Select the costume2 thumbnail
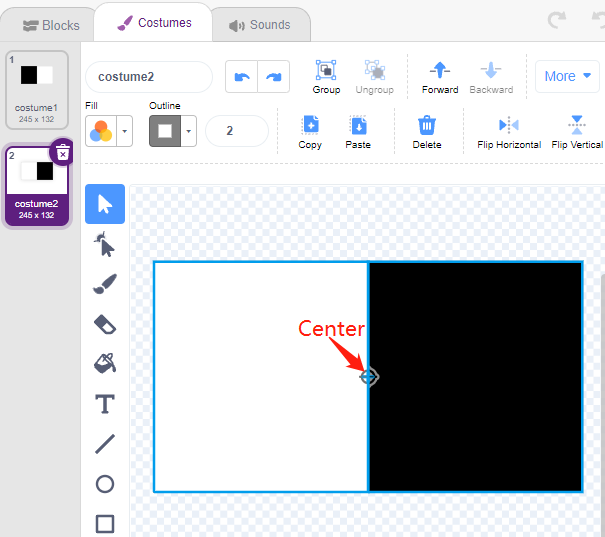The image size is (605, 537). [37, 186]
